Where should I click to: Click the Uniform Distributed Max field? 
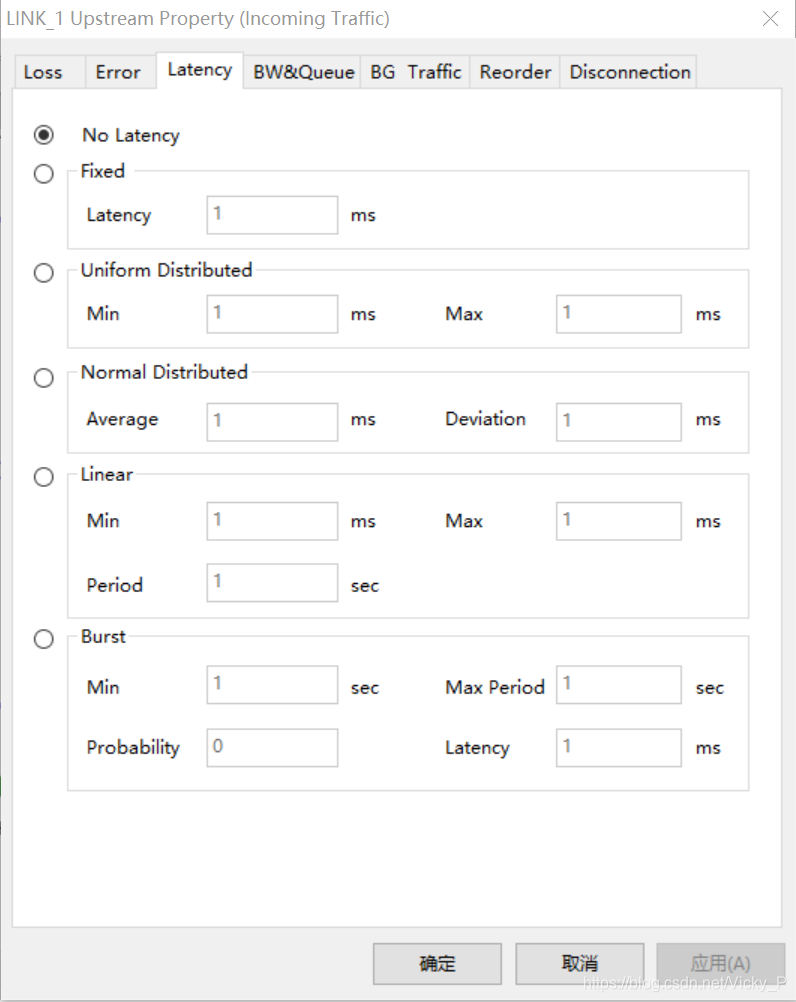(x=618, y=314)
